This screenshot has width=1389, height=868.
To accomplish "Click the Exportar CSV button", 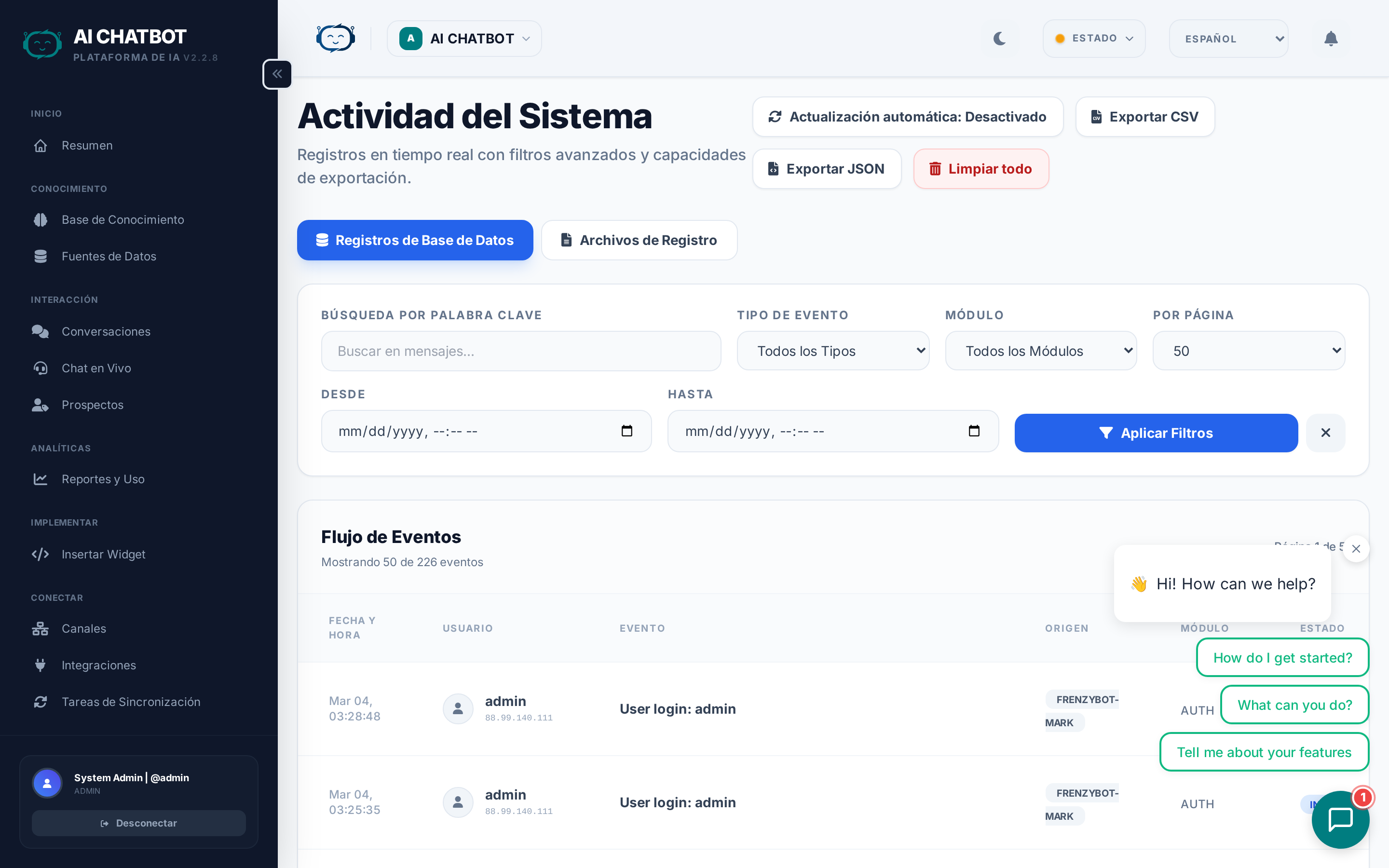I will pyautogui.click(x=1144, y=117).
